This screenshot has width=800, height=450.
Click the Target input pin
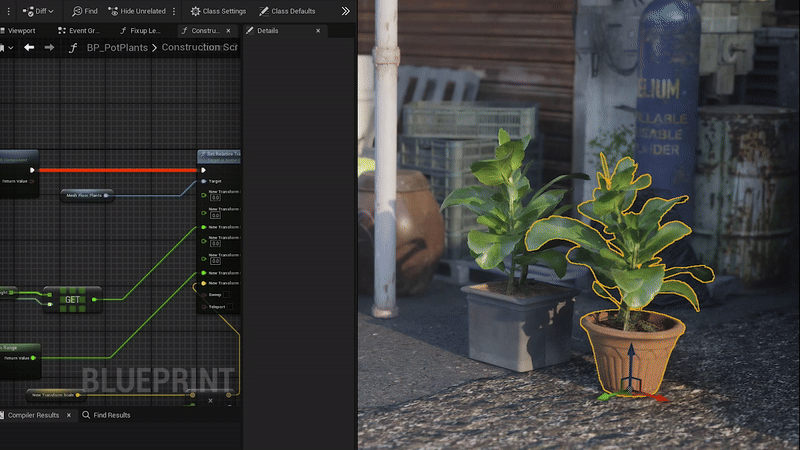(x=204, y=181)
